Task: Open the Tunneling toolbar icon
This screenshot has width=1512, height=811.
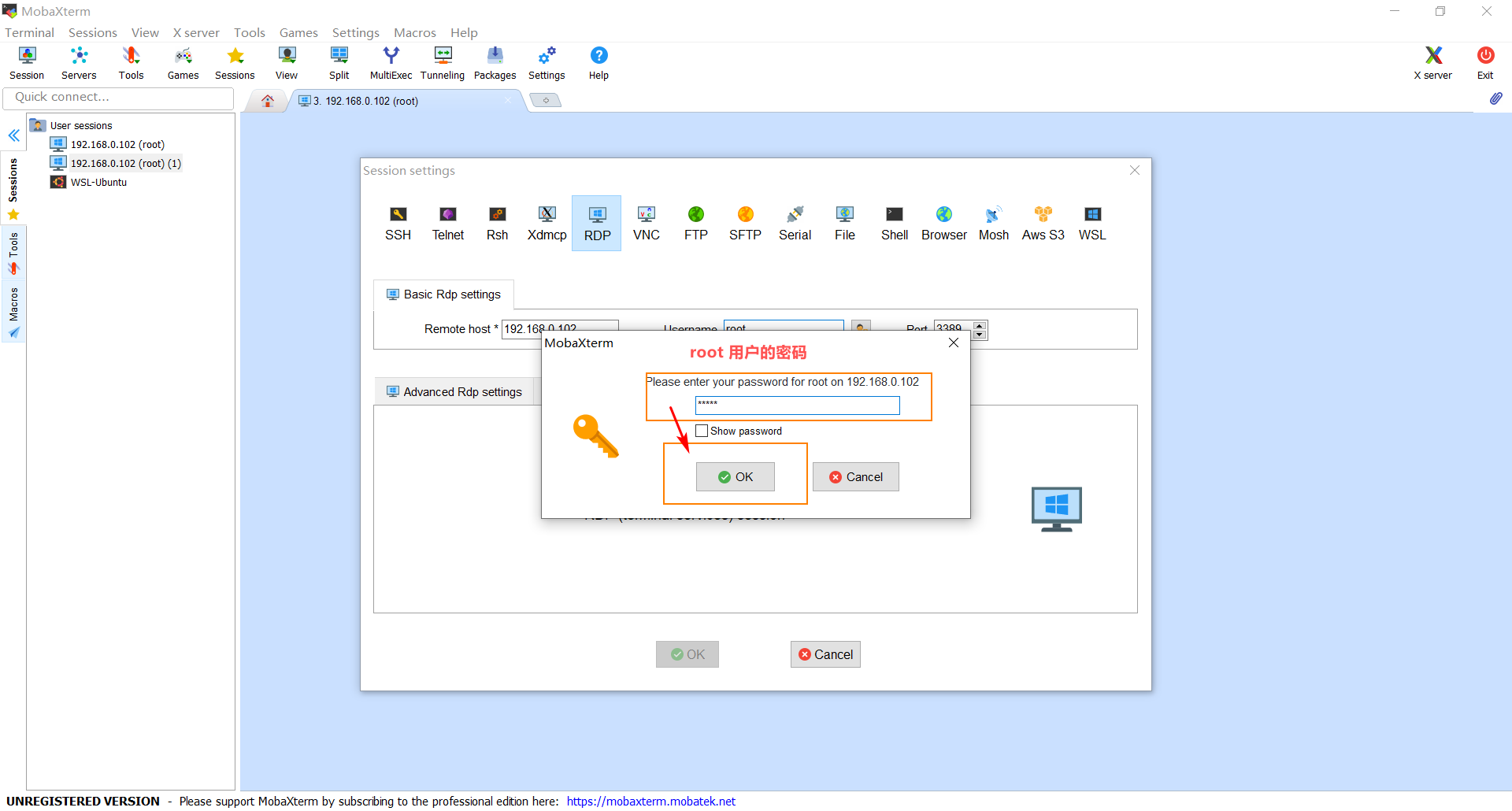Action: [x=443, y=63]
